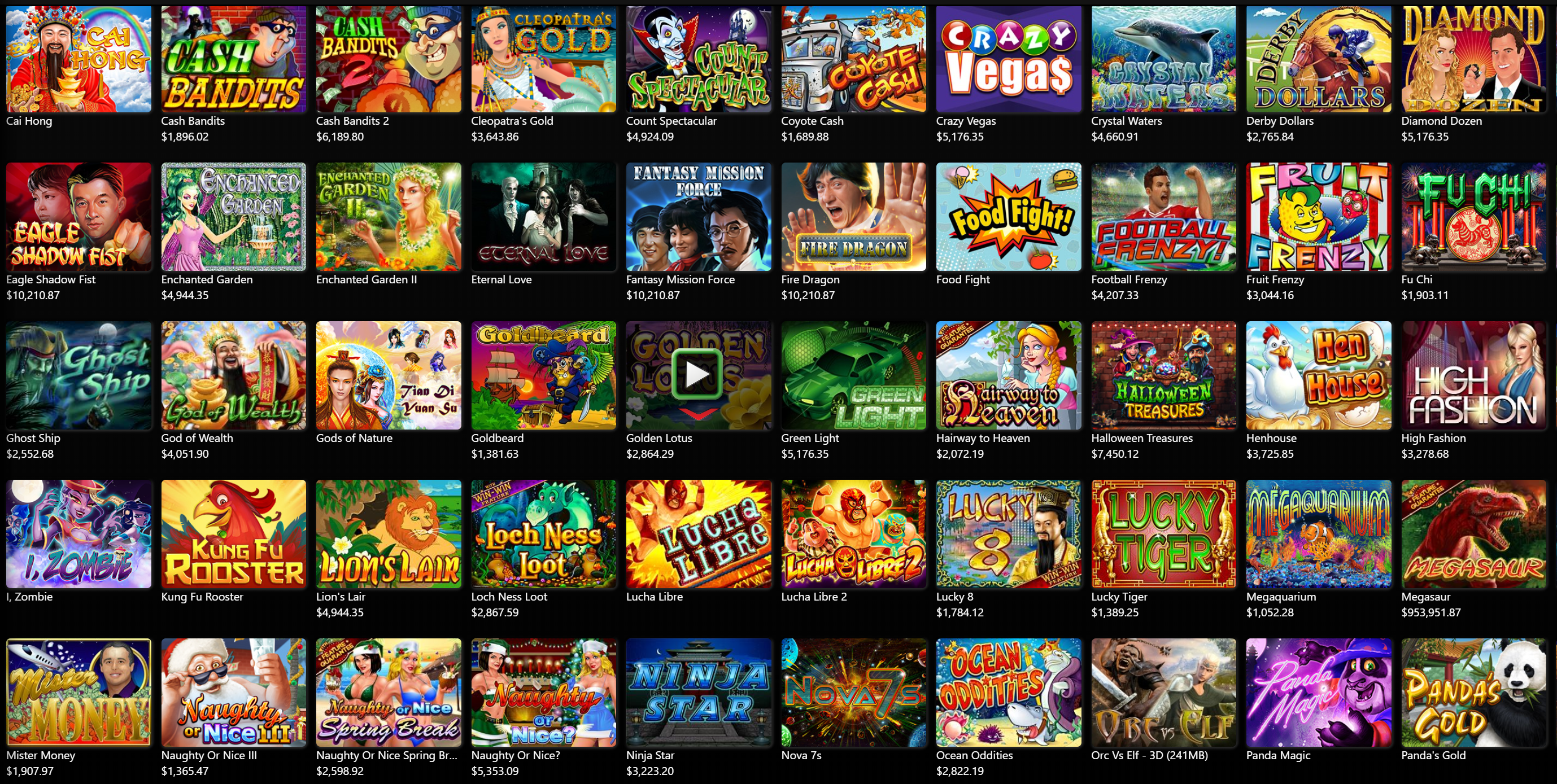This screenshot has height=784, width=1557.
Task: Play the Golden Lotus game via play button
Action: click(x=697, y=374)
